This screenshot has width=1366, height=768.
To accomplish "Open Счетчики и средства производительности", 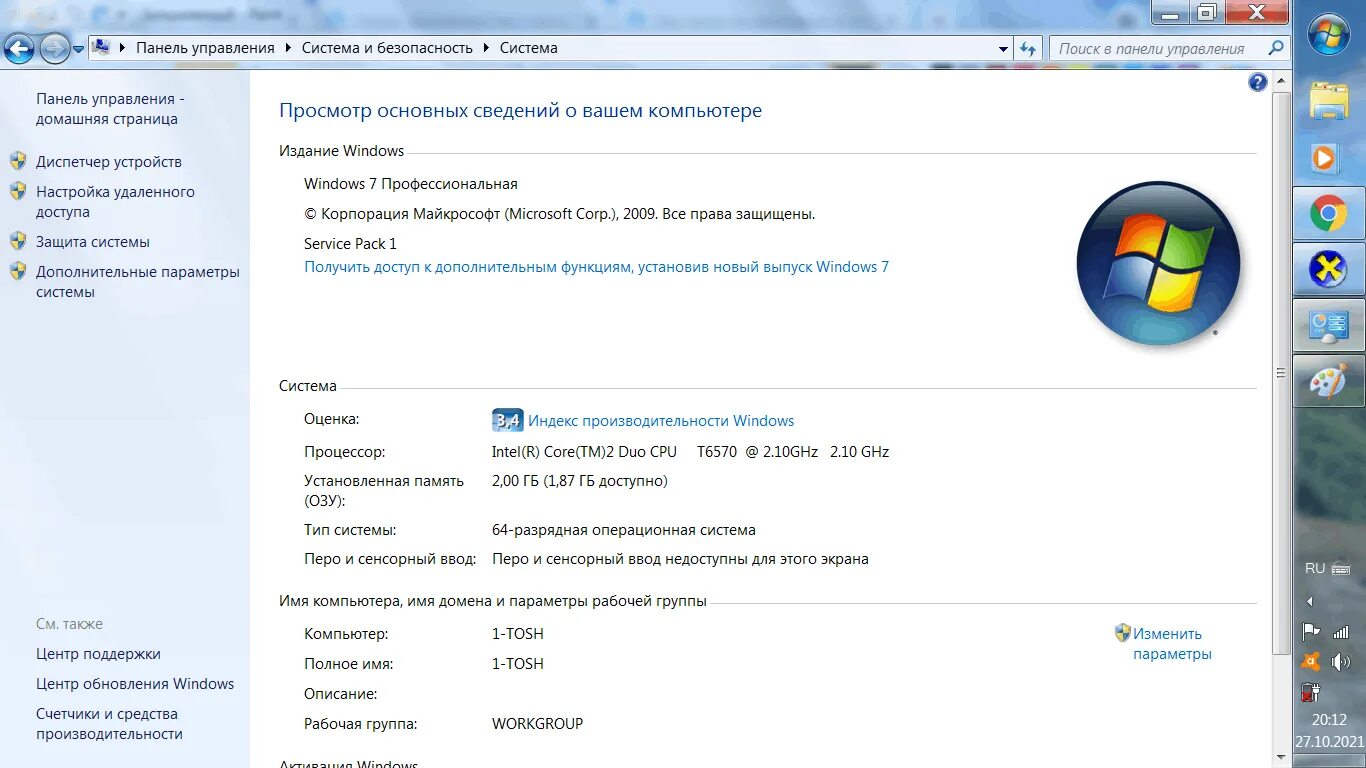I will [109, 723].
